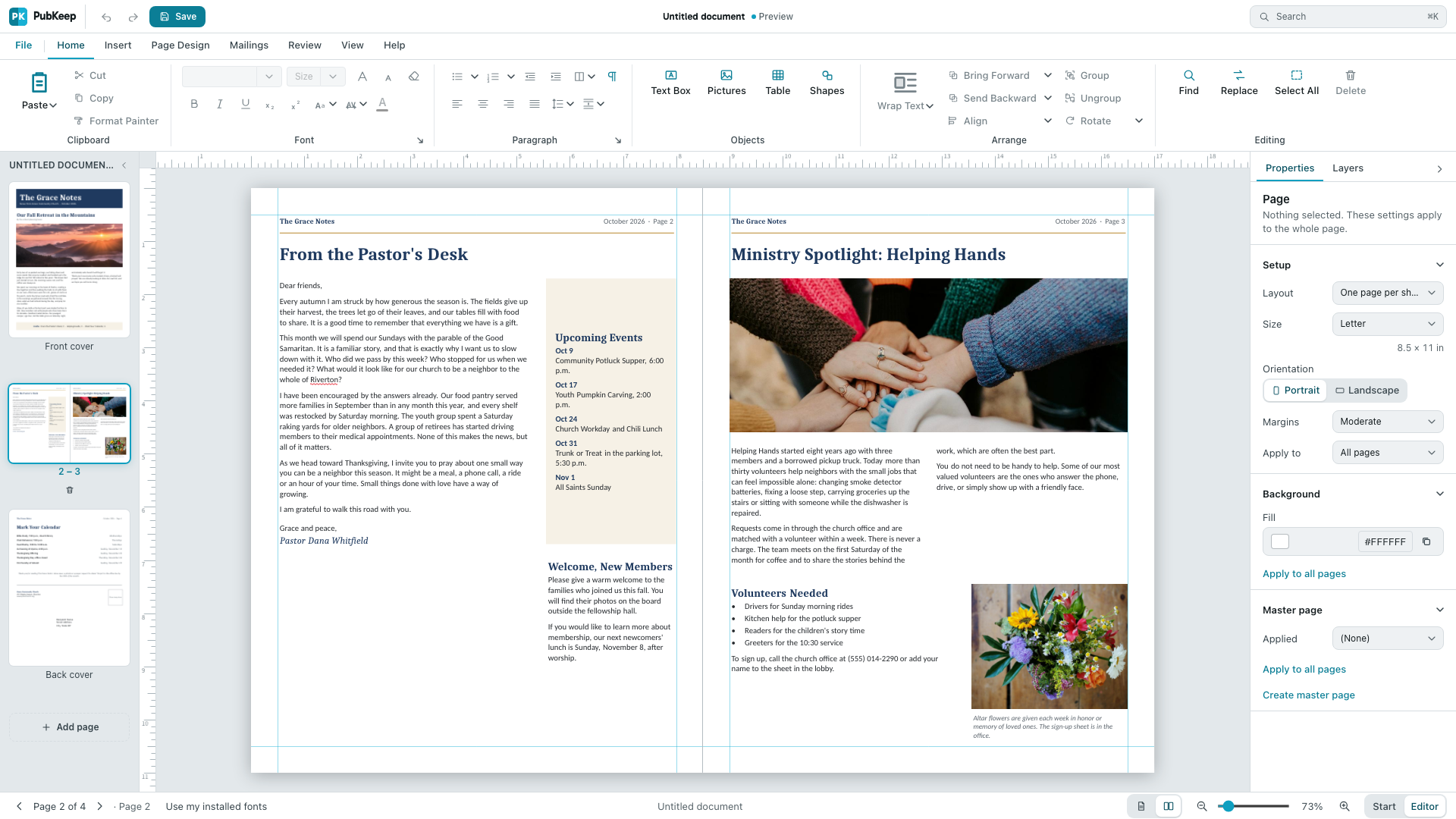This screenshot has width=1456, height=819.
Task: Insert a Text Box object
Action: pyautogui.click(x=670, y=83)
